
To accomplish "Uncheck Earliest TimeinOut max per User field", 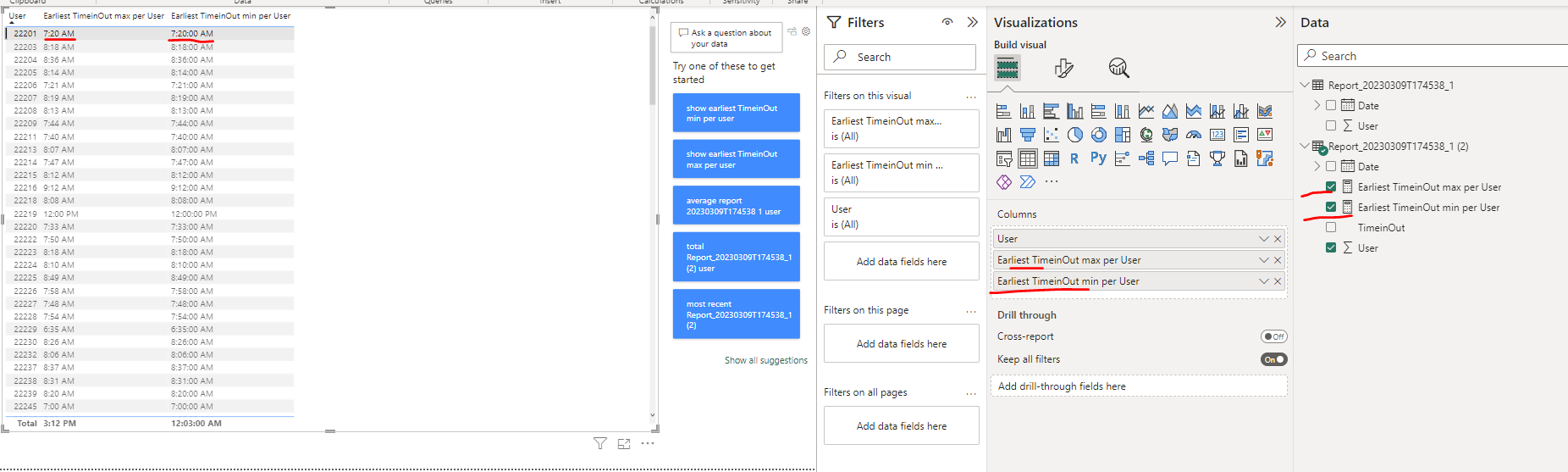I will point(1331,186).
